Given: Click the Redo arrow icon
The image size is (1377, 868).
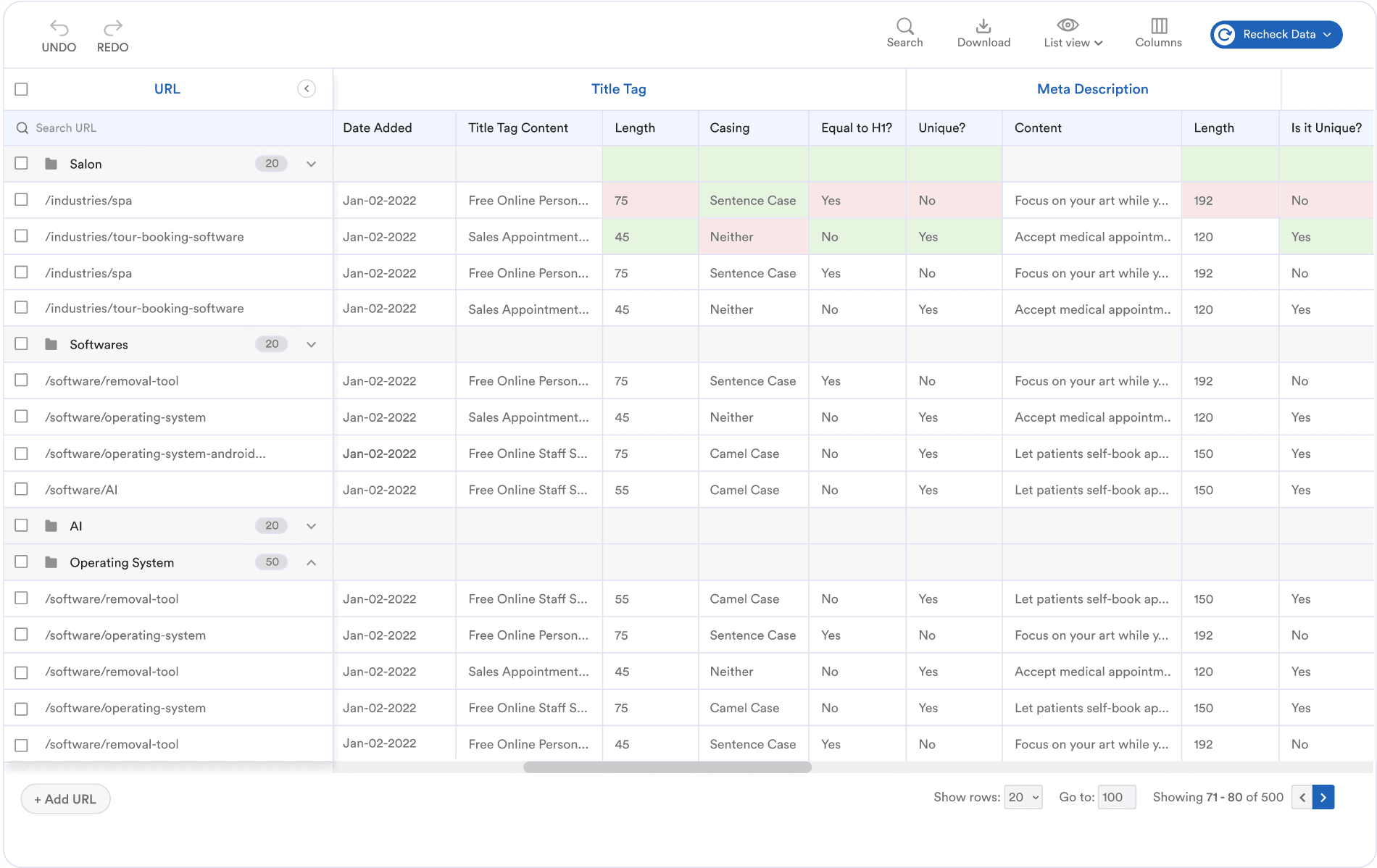Looking at the screenshot, I should click(x=113, y=28).
